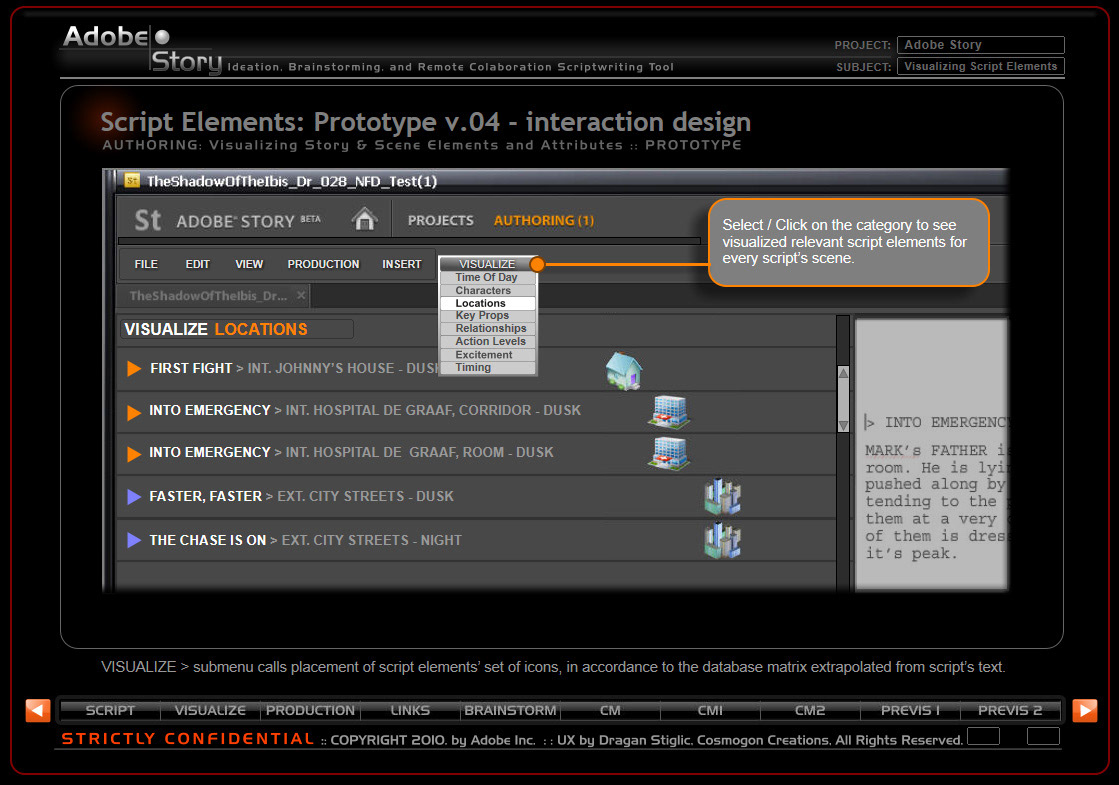This screenshot has height=785, width=1119.
Task: Go to the Adobe Story home icon
Action: (365, 219)
